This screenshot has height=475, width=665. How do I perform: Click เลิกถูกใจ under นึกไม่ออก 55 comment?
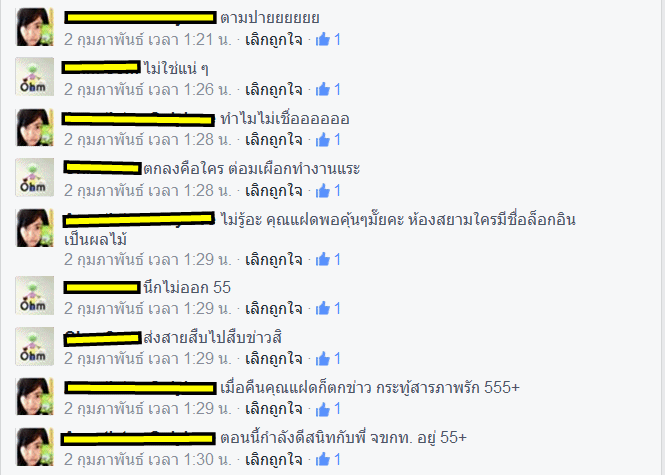point(274,309)
